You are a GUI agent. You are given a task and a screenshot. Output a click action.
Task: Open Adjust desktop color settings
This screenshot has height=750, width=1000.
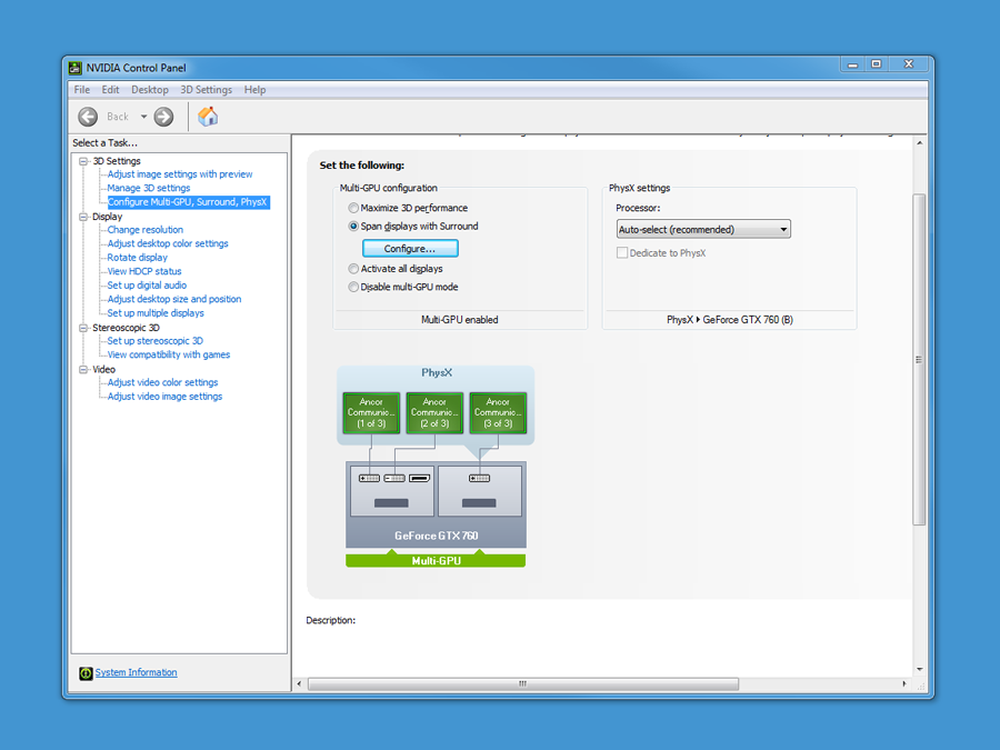(168, 244)
